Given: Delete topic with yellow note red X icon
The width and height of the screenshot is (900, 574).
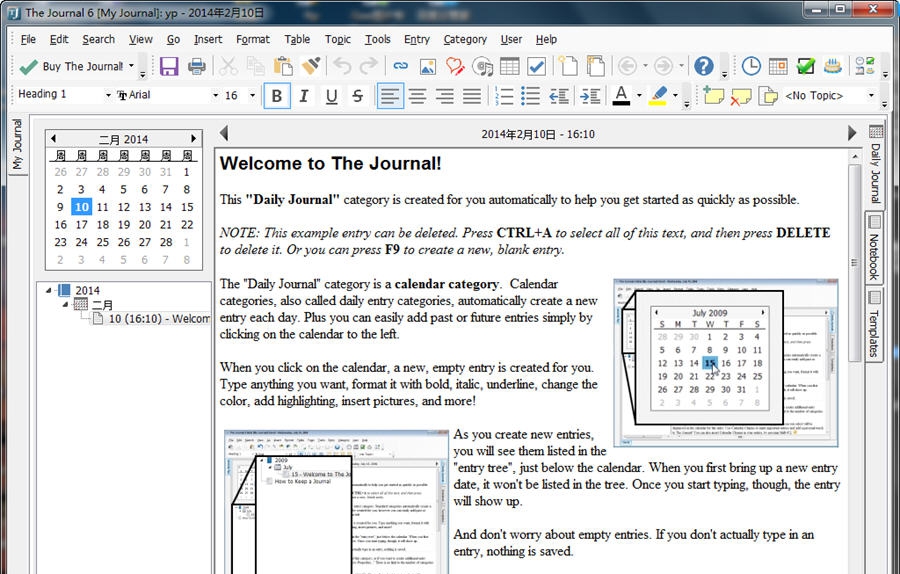Looking at the screenshot, I should pyautogui.click(x=740, y=96).
